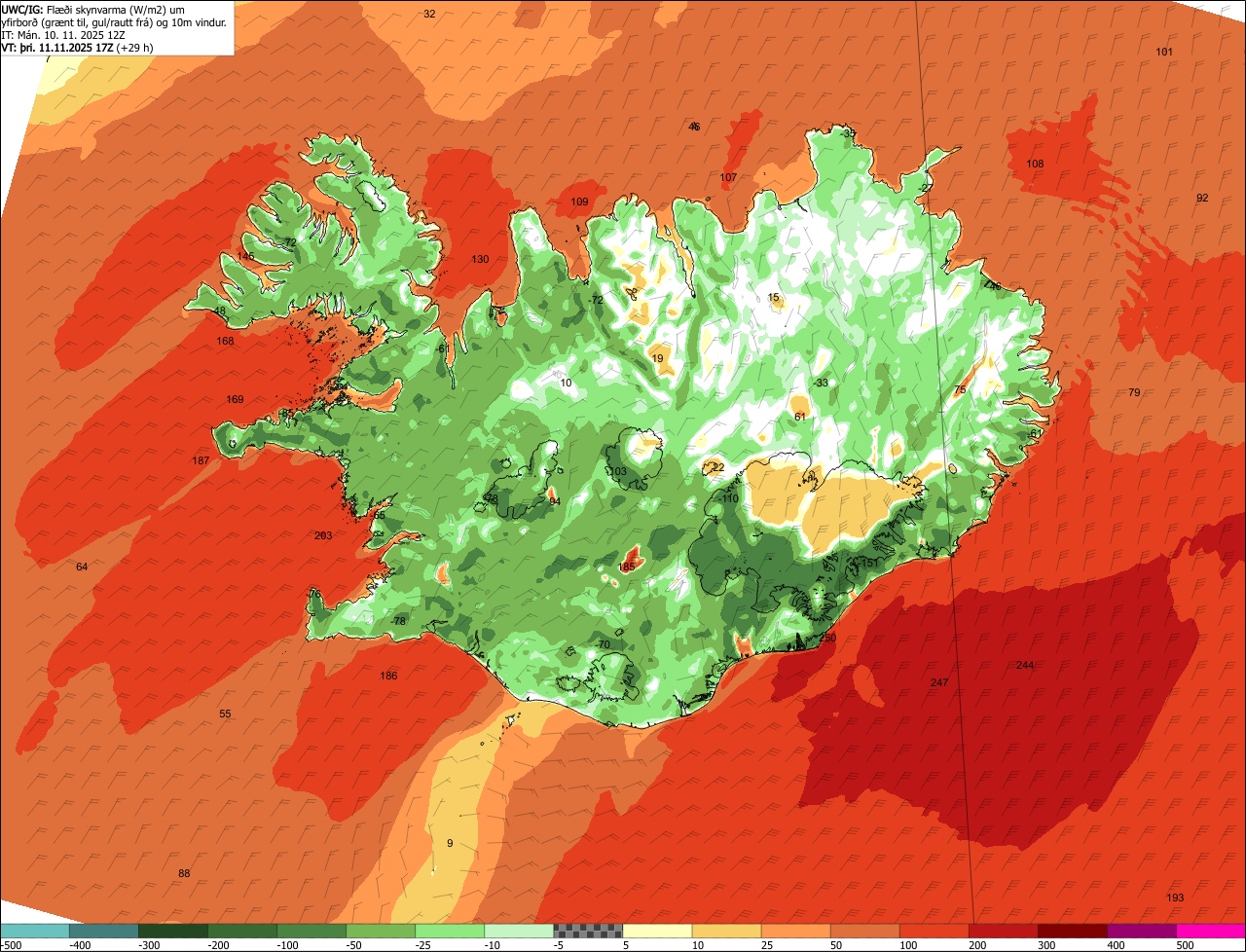1246x952 pixels.
Task: Click the light green swatch between -25 and -10
Action: (x=450, y=931)
